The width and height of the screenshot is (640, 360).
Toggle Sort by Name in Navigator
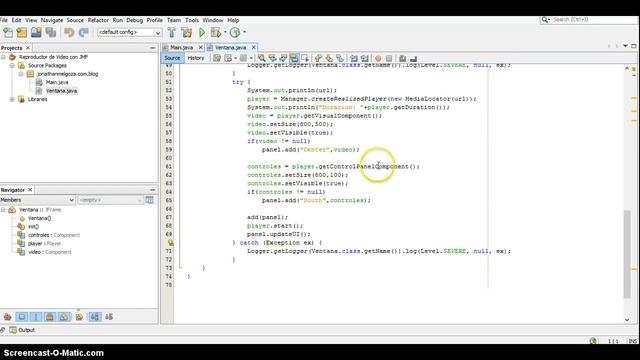tap(95, 317)
